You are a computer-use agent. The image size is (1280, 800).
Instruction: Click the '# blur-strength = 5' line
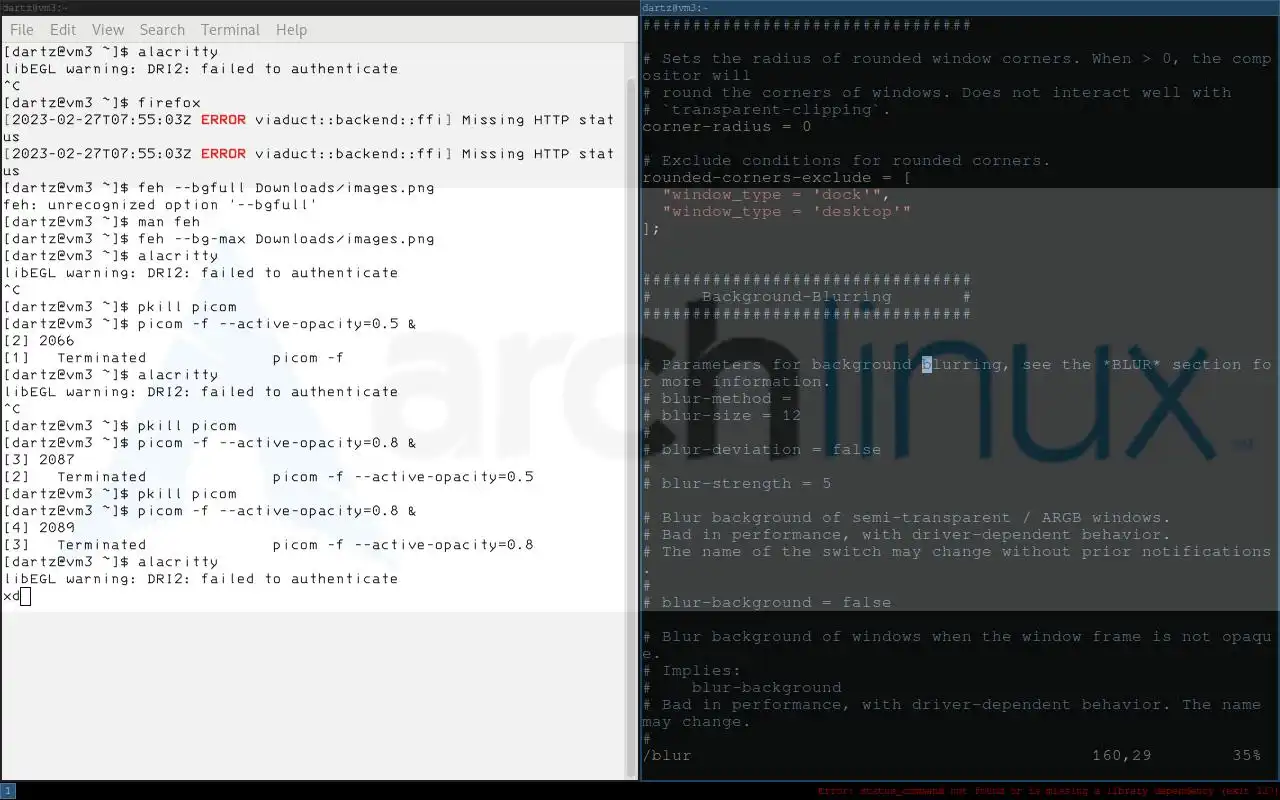[737, 484]
